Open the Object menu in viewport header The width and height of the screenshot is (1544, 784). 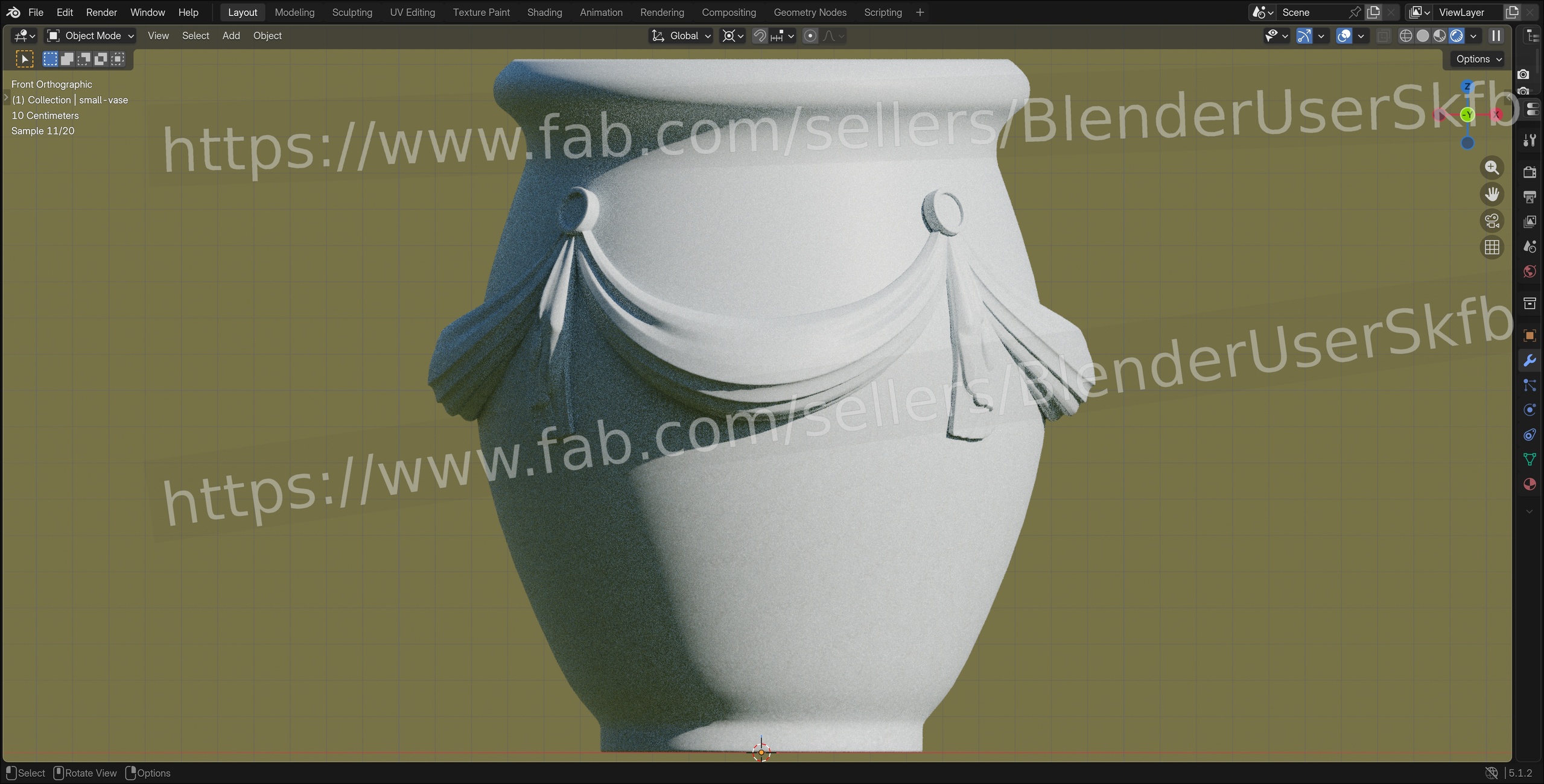(267, 36)
